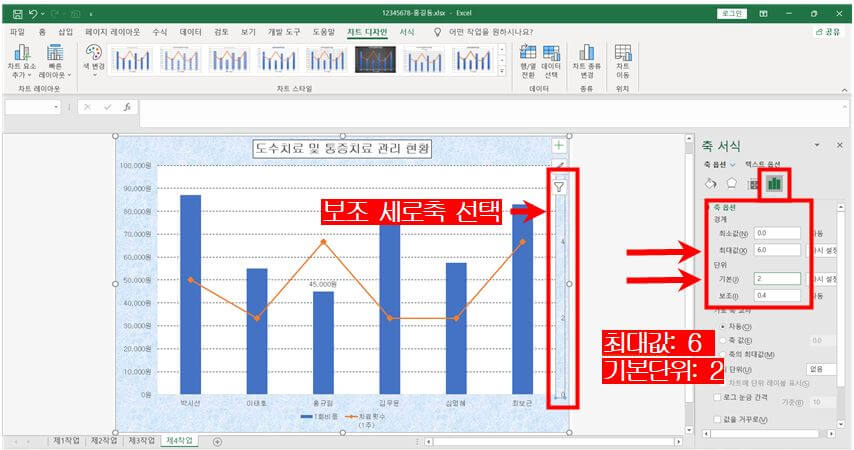Open the Name Box dropdown arrow
Viewport: 854px width, 450px height.
(x=56, y=107)
